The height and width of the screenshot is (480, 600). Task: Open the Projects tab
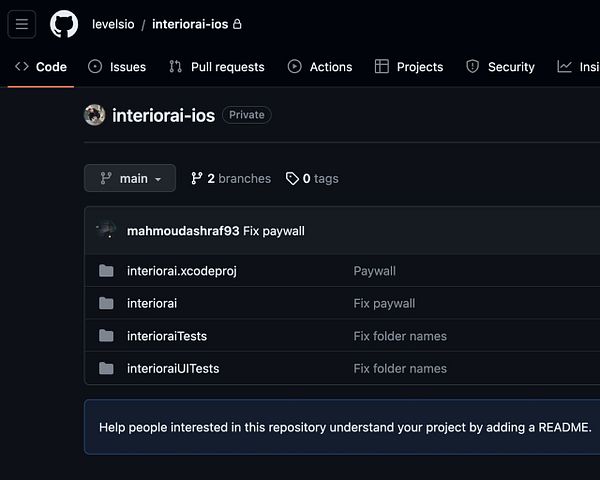click(409, 67)
